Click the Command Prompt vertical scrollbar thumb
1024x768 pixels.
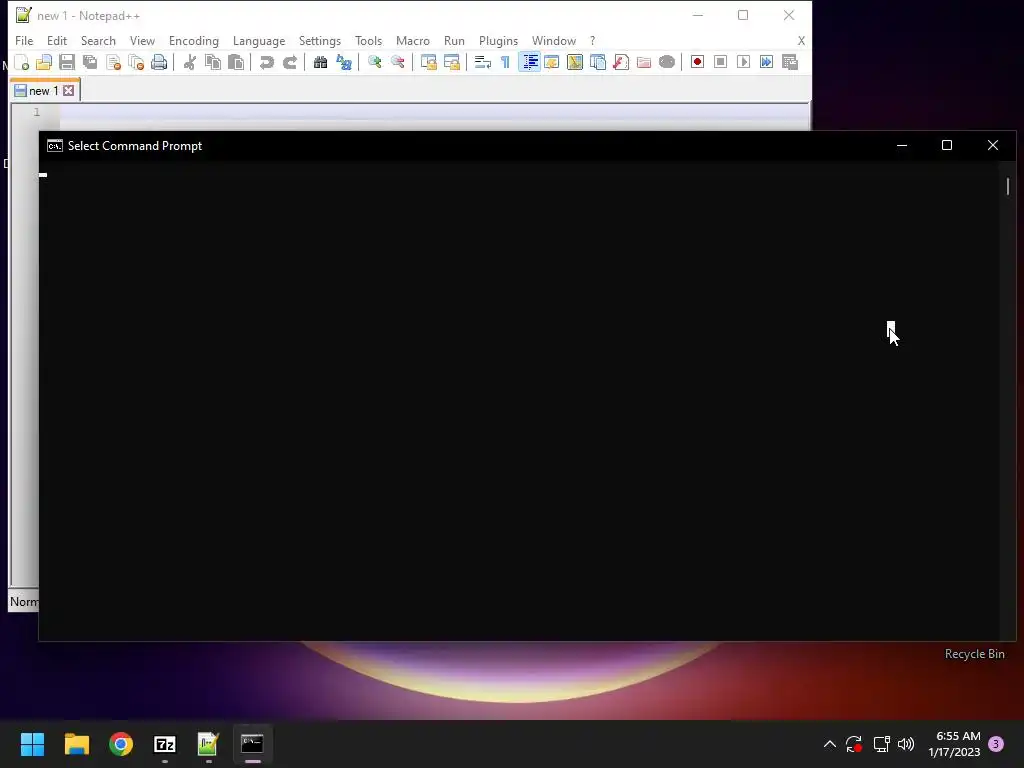(1008, 186)
